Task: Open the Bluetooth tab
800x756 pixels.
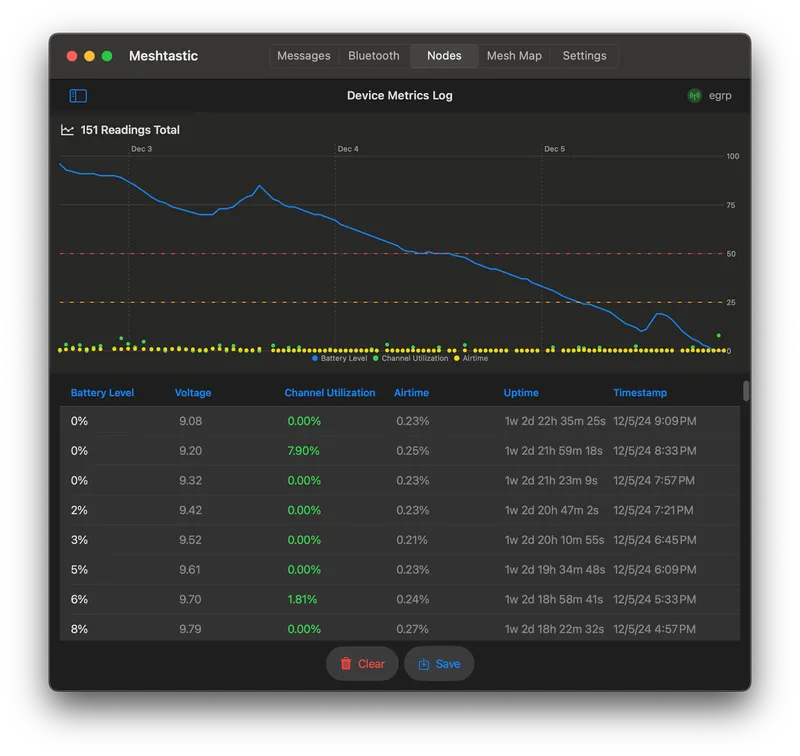Action: click(373, 56)
